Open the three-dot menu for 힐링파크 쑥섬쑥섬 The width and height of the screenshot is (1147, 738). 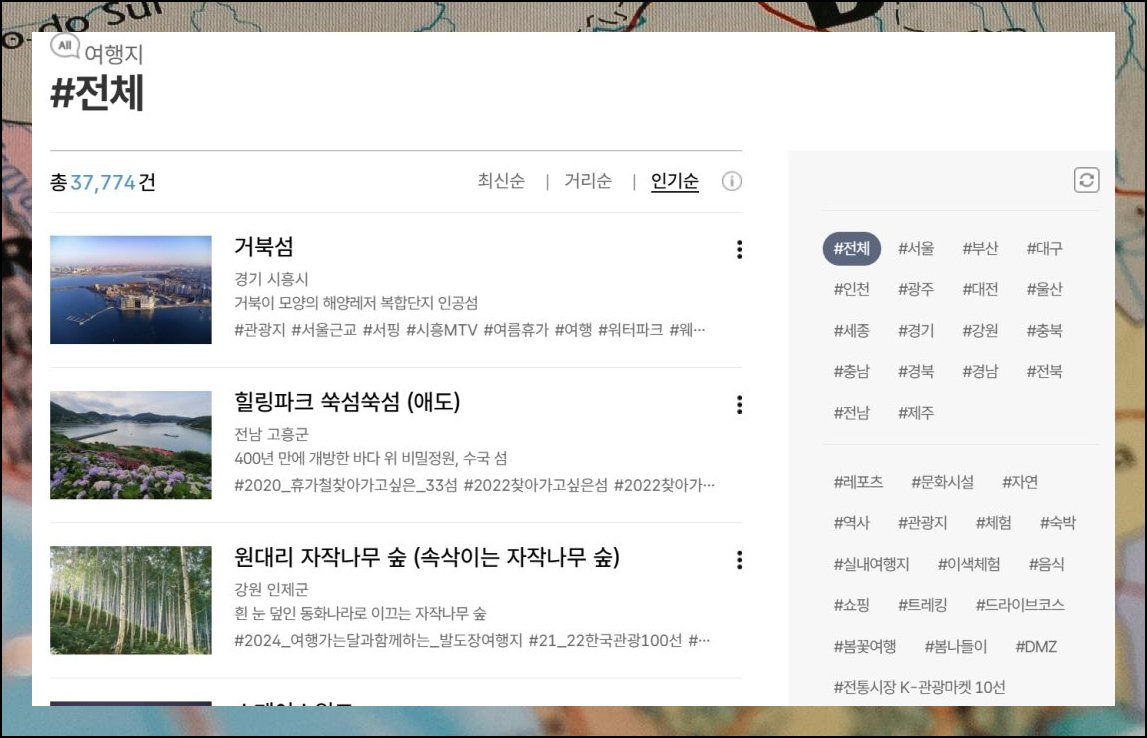tap(740, 404)
